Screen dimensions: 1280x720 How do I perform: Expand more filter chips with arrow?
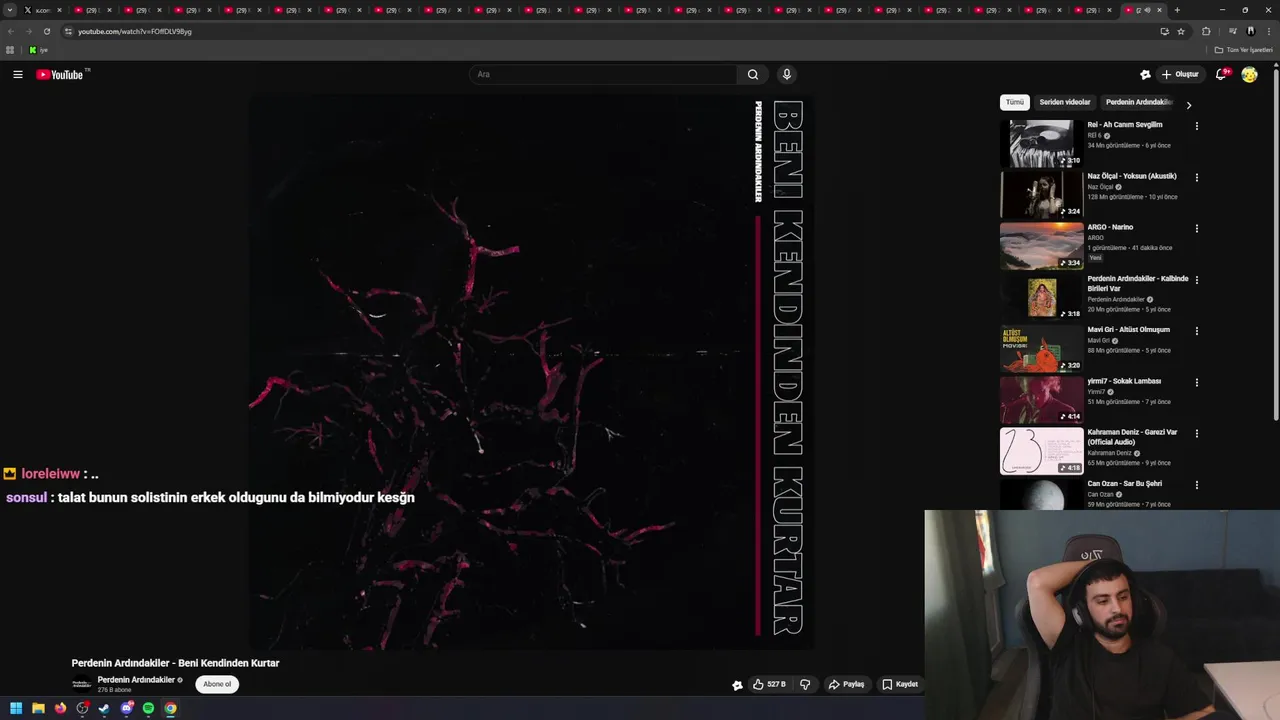coord(1188,104)
